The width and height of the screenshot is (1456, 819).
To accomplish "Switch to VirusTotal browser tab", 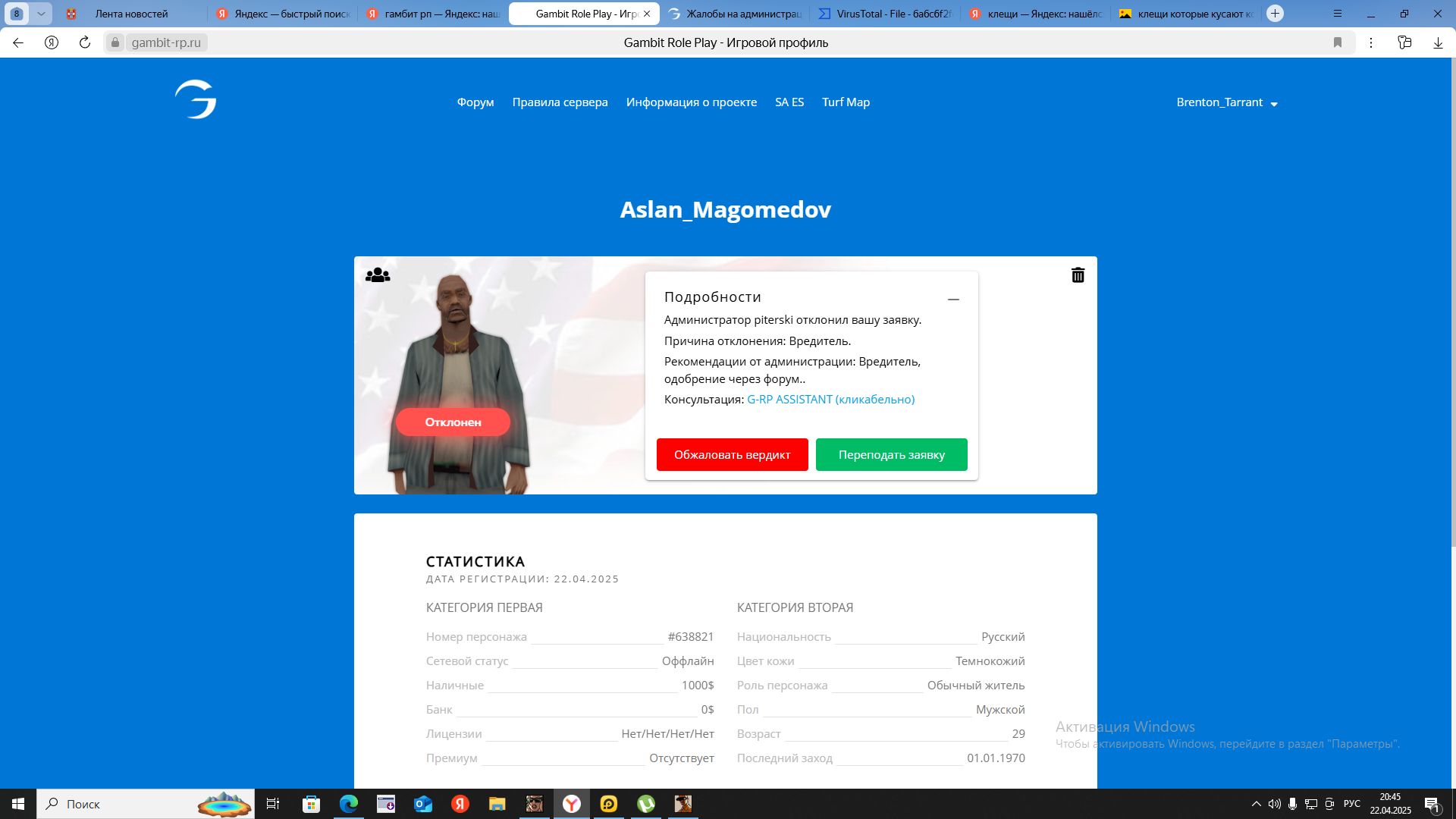I will point(886,14).
